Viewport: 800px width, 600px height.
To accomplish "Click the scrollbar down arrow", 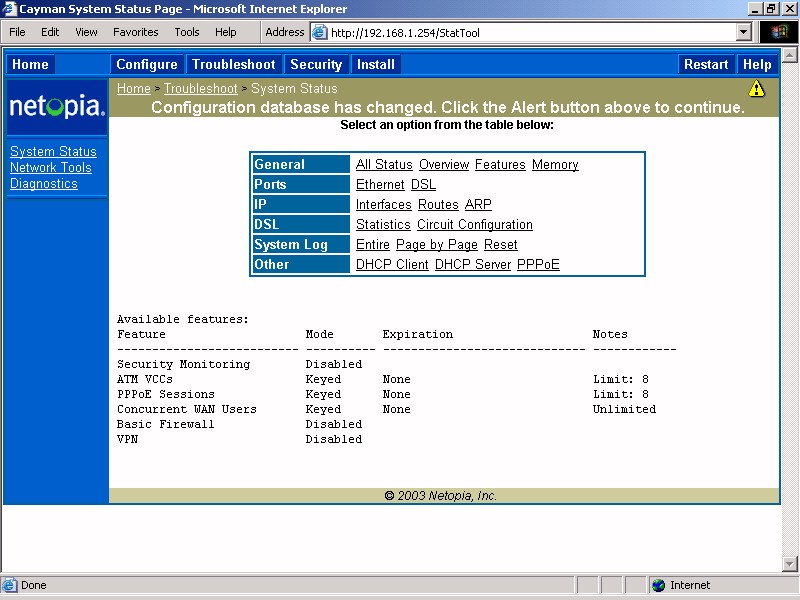I will (789, 563).
